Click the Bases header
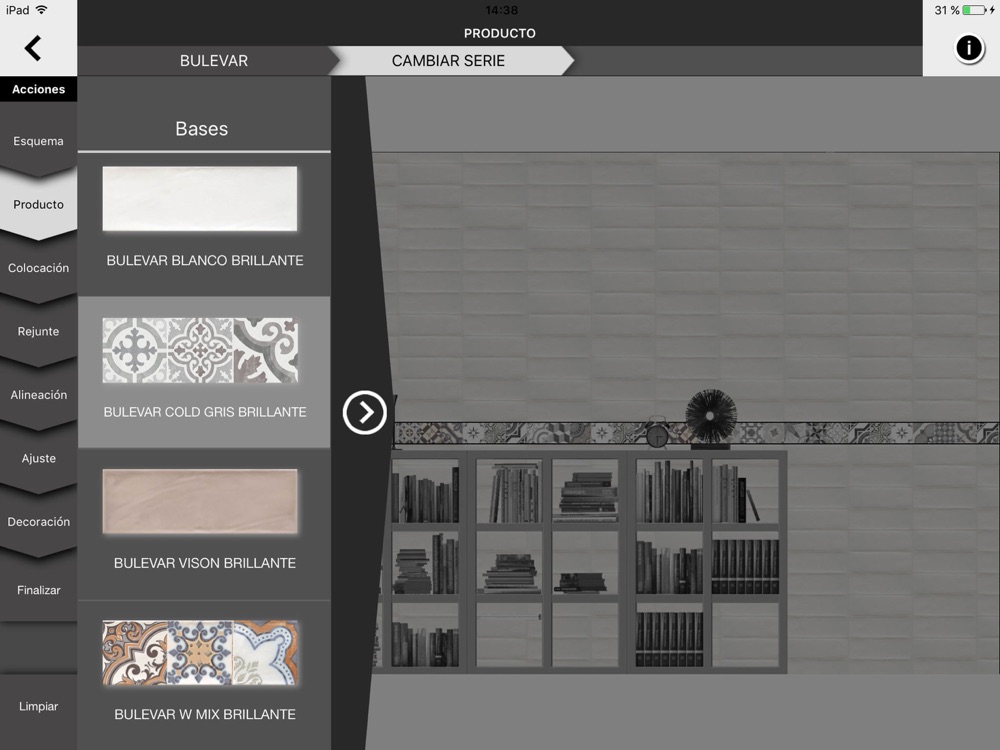1000x750 pixels. [x=202, y=129]
